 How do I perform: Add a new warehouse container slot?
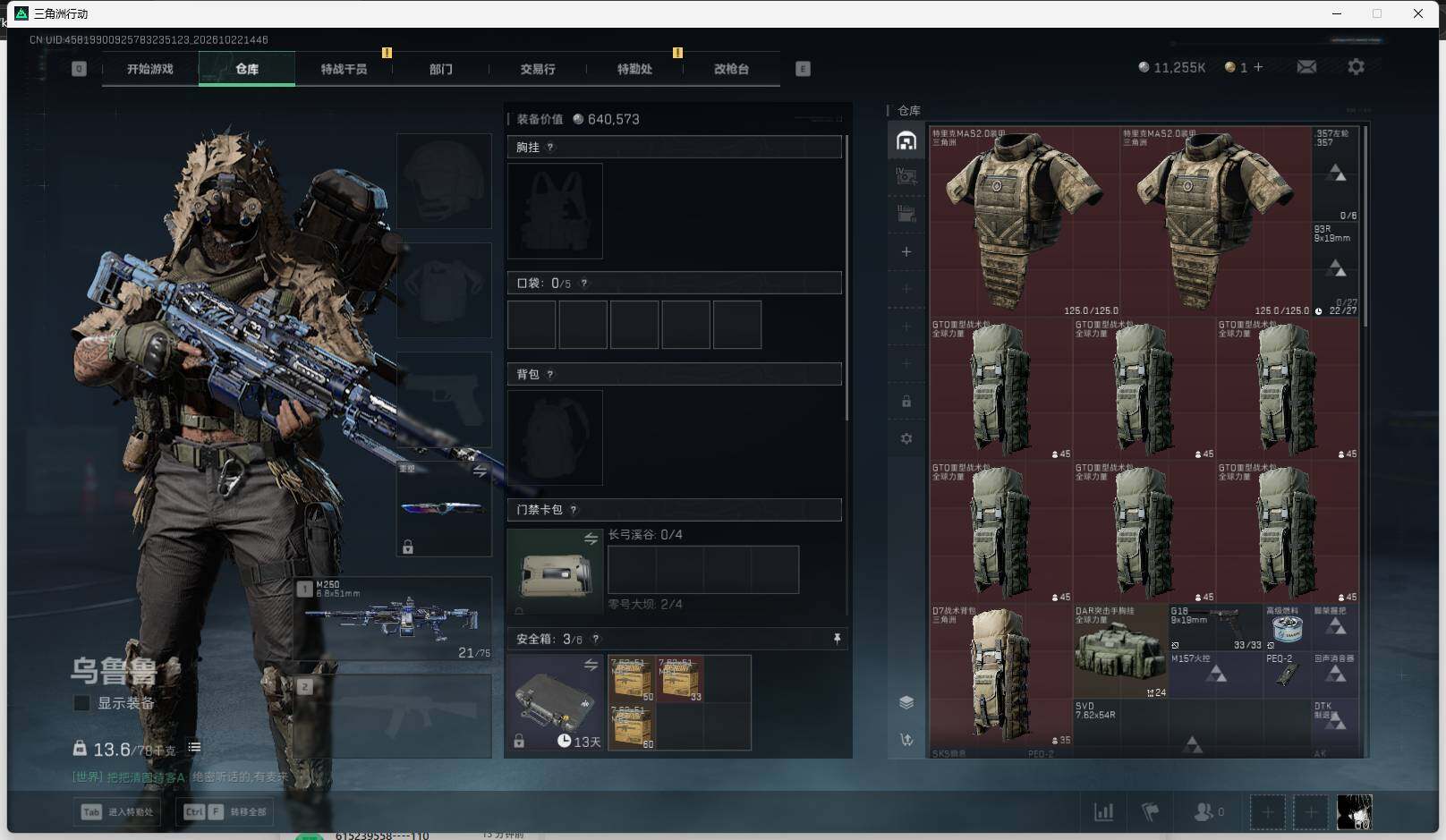pyautogui.click(x=906, y=252)
